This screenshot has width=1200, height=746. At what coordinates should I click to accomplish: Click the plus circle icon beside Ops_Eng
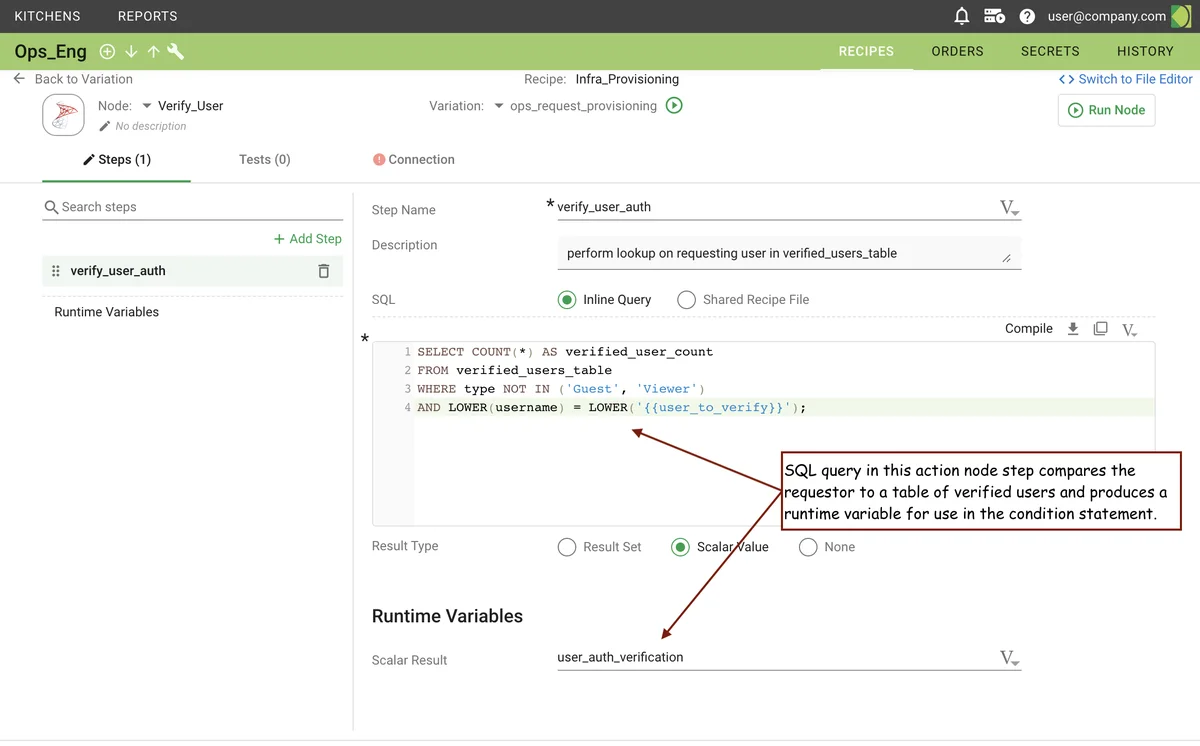(x=108, y=52)
